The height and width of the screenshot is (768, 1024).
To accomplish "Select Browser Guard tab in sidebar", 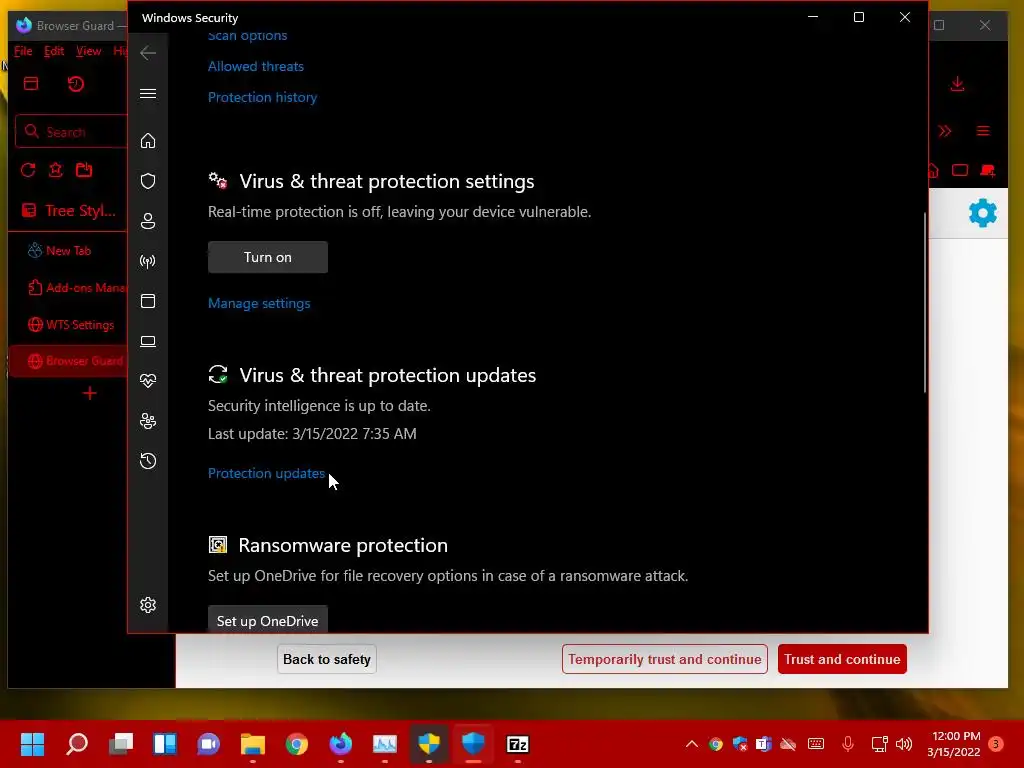I will click(68, 360).
